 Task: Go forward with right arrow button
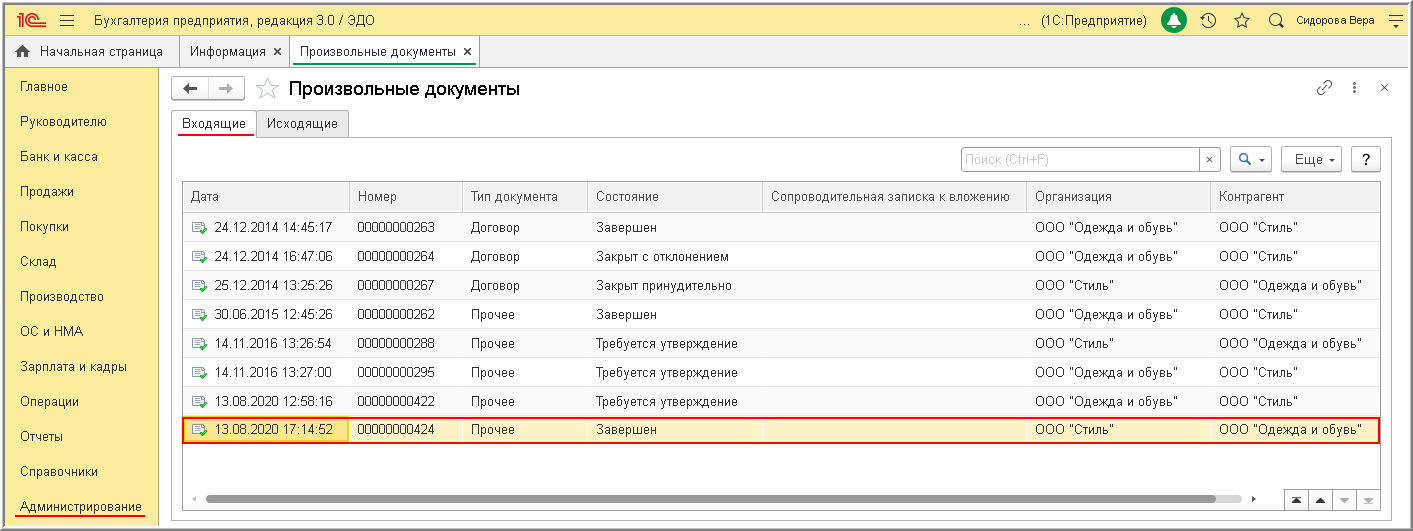[227, 88]
